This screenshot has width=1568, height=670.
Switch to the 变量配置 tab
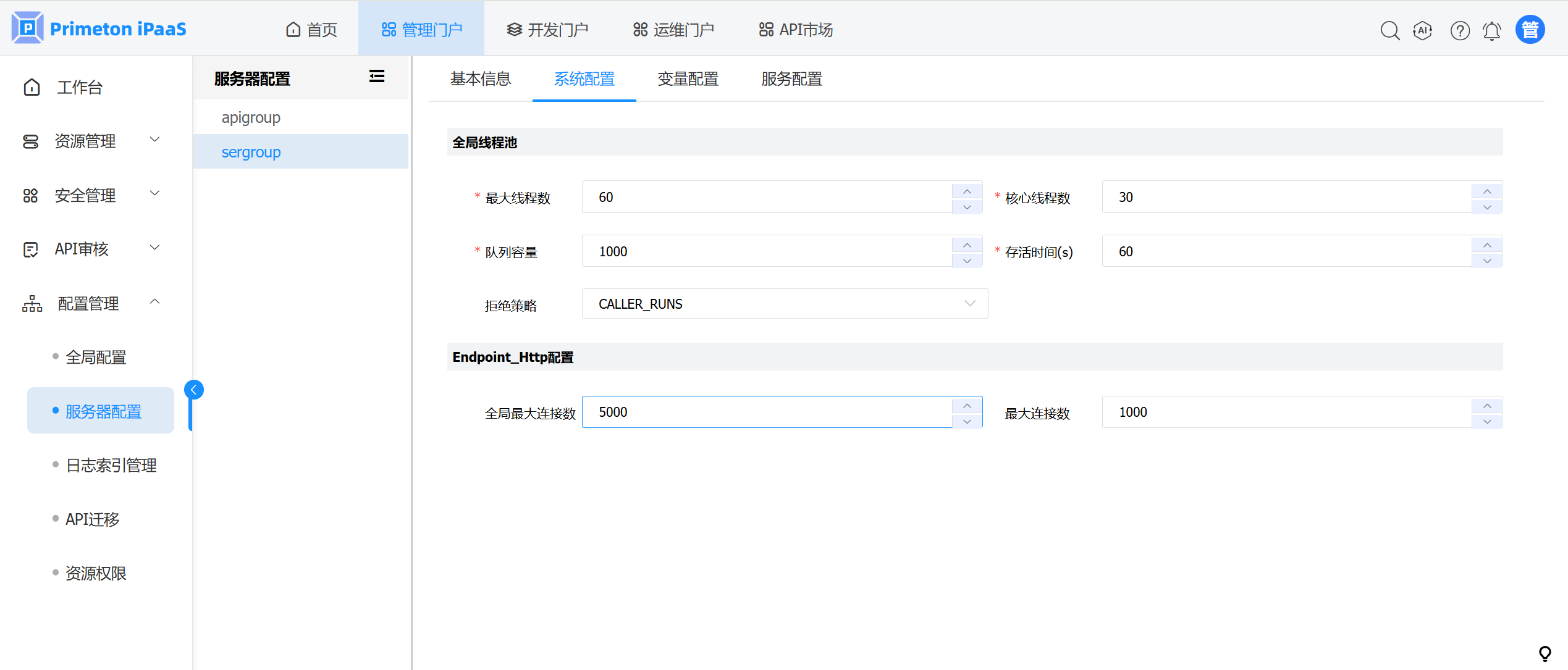click(x=688, y=79)
